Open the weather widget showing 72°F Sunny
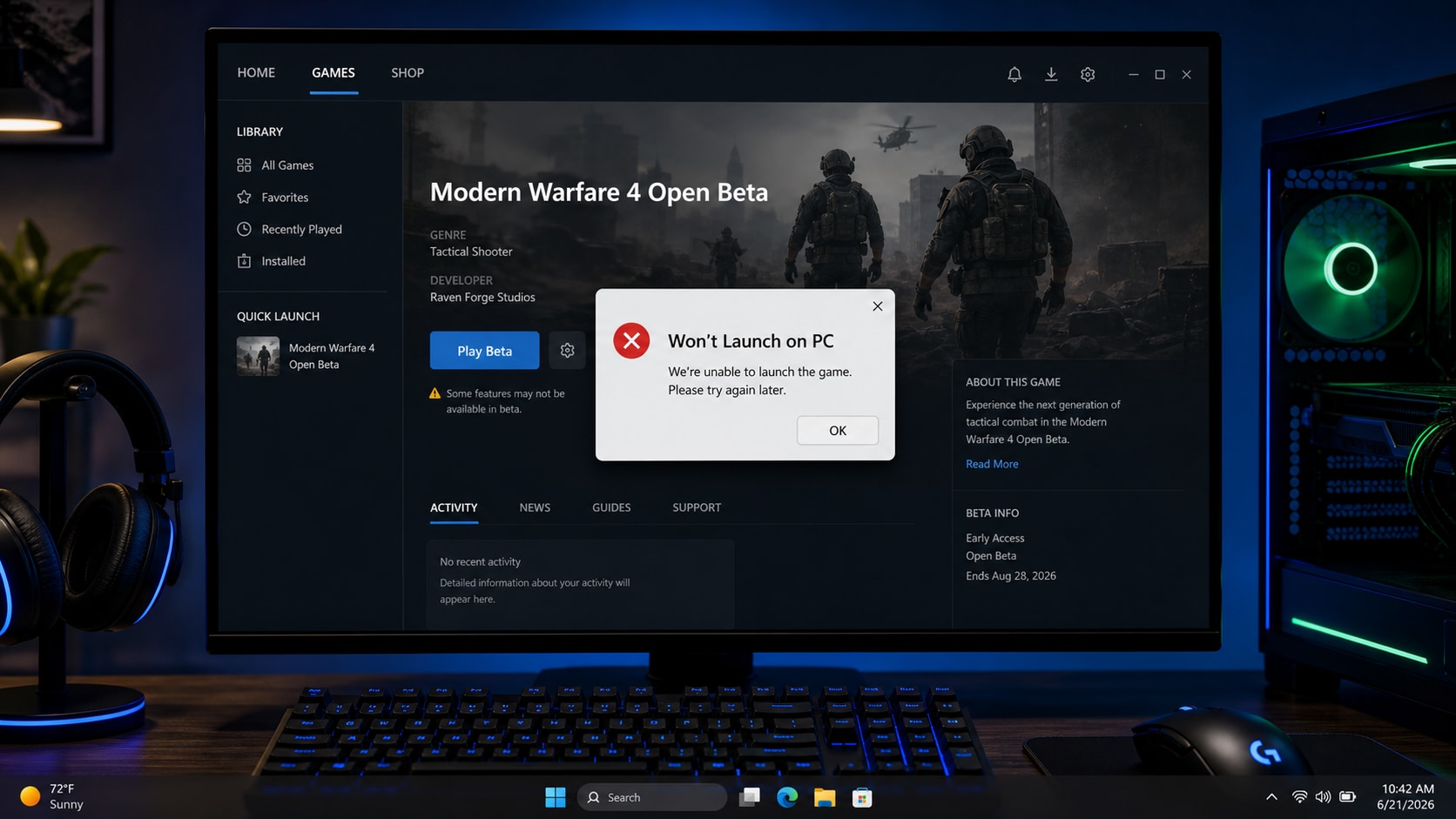This screenshot has width=1456, height=819. click(52, 796)
